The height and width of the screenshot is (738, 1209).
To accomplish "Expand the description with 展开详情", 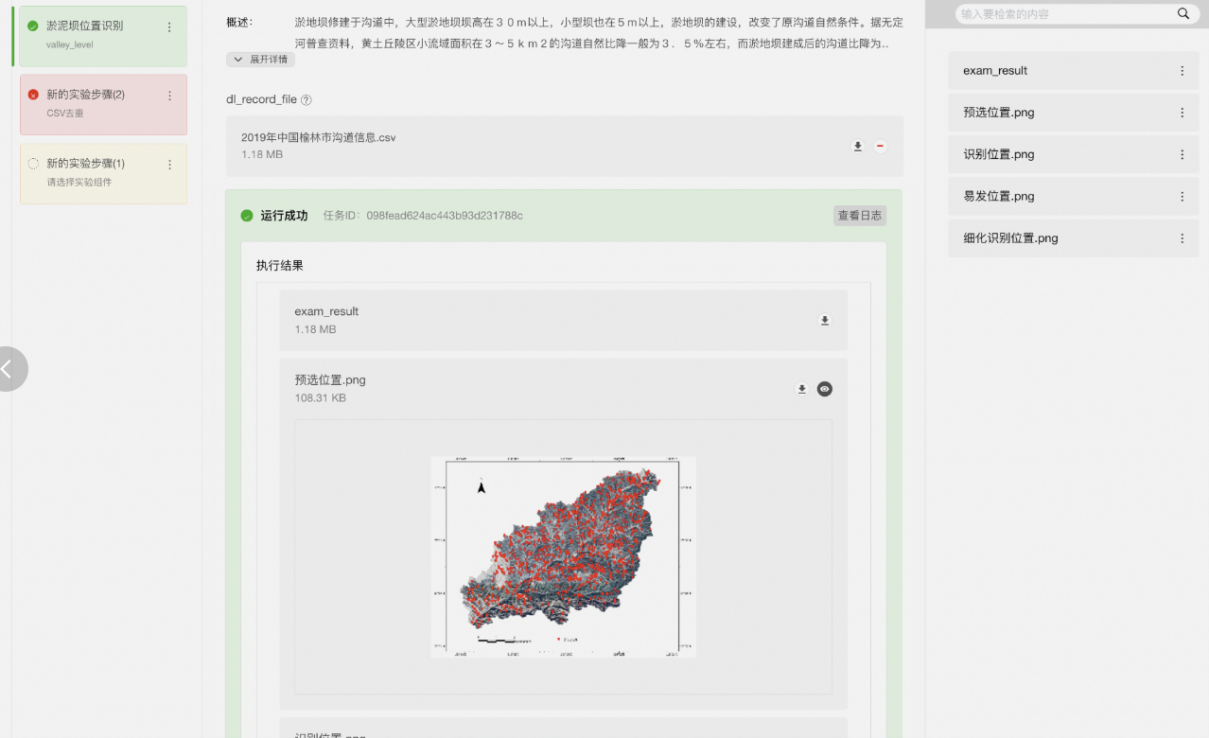I will coord(261,60).
